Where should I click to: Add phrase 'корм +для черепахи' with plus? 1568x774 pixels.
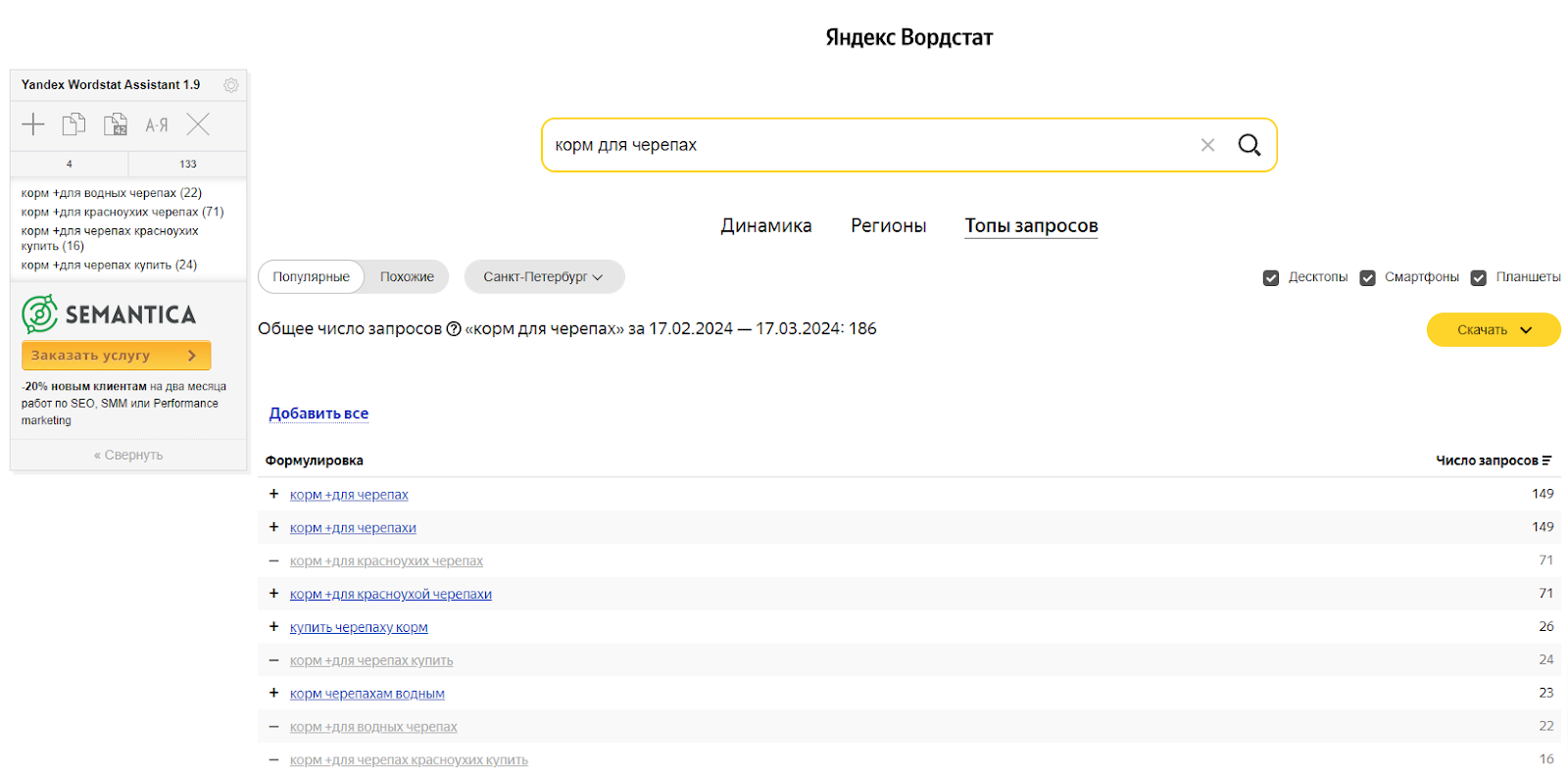click(x=273, y=527)
